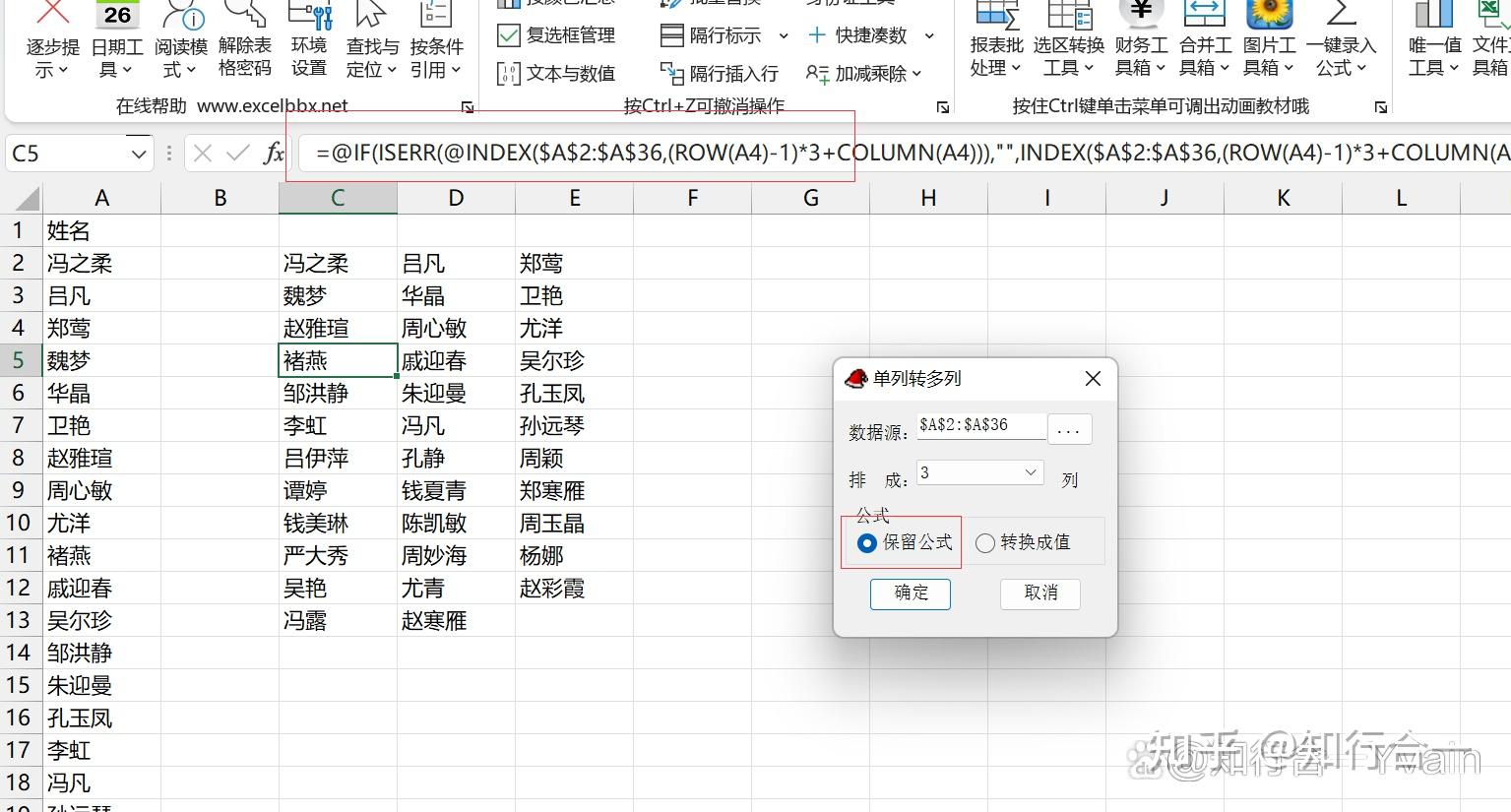1511x812 pixels.
Task: Close the 单列转多列 dialog
Action: point(1093,379)
